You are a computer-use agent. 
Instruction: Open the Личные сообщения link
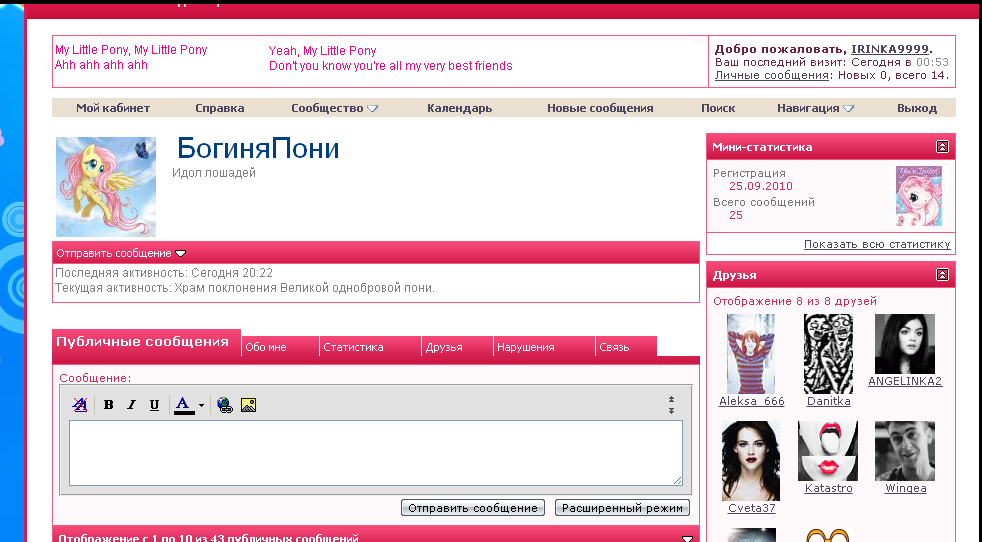772,75
